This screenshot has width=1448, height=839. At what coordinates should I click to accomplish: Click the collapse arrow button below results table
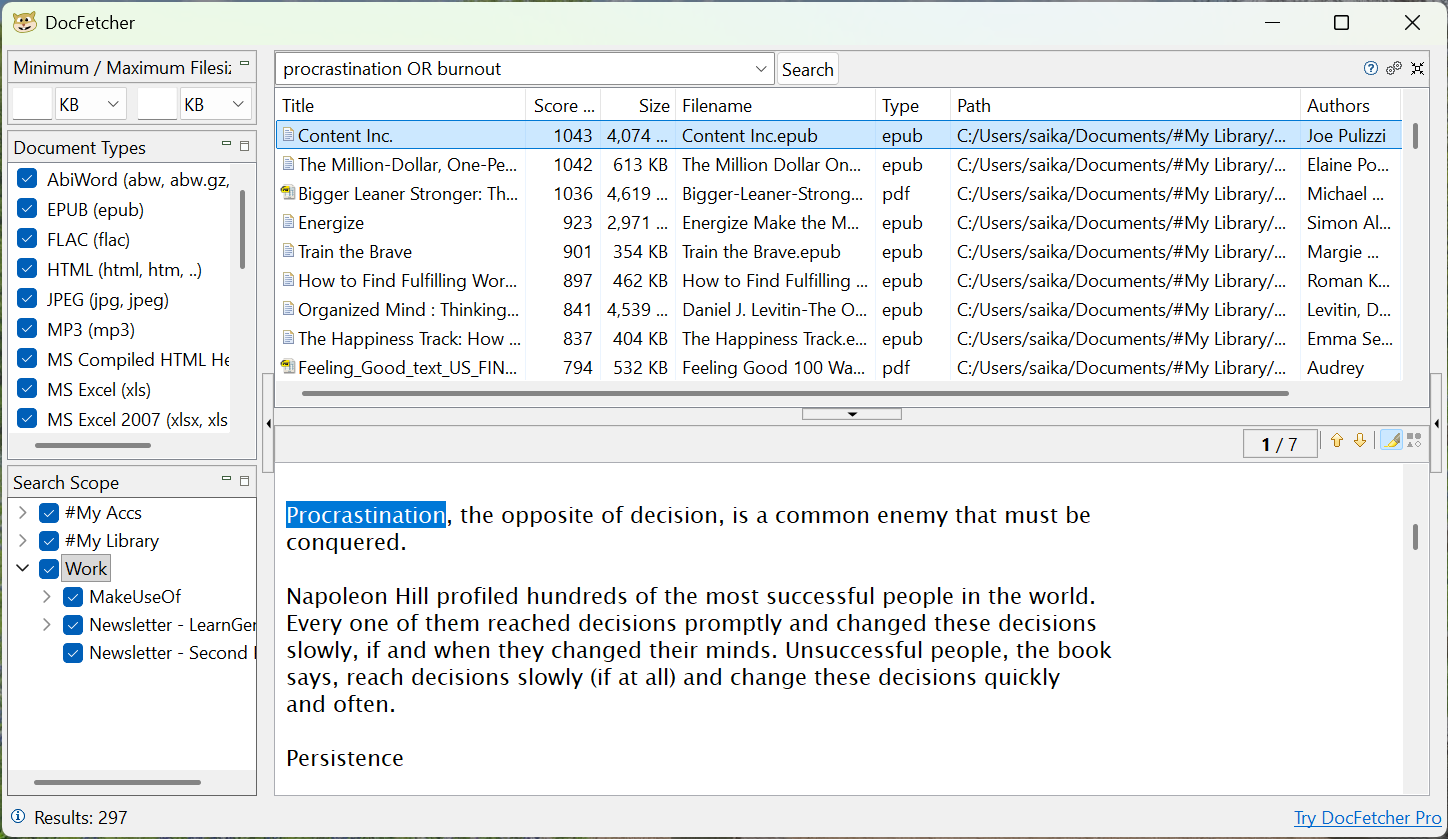click(852, 414)
